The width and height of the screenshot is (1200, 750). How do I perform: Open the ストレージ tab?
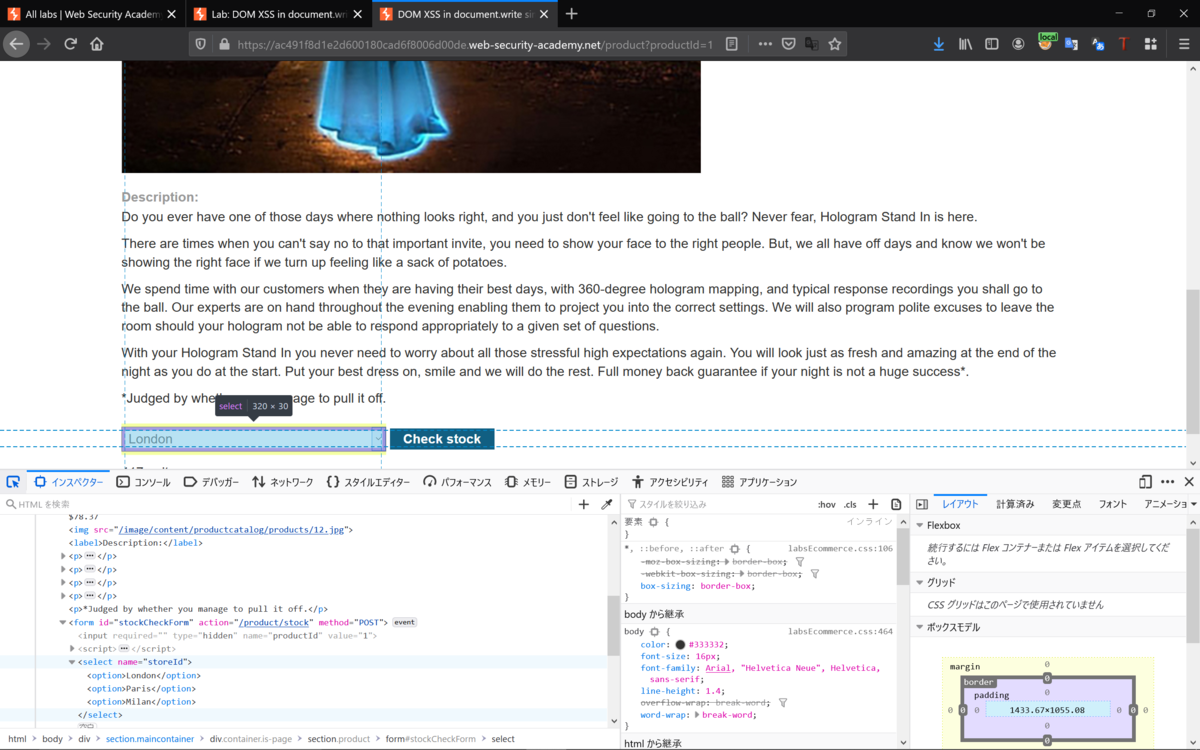pos(591,482)
